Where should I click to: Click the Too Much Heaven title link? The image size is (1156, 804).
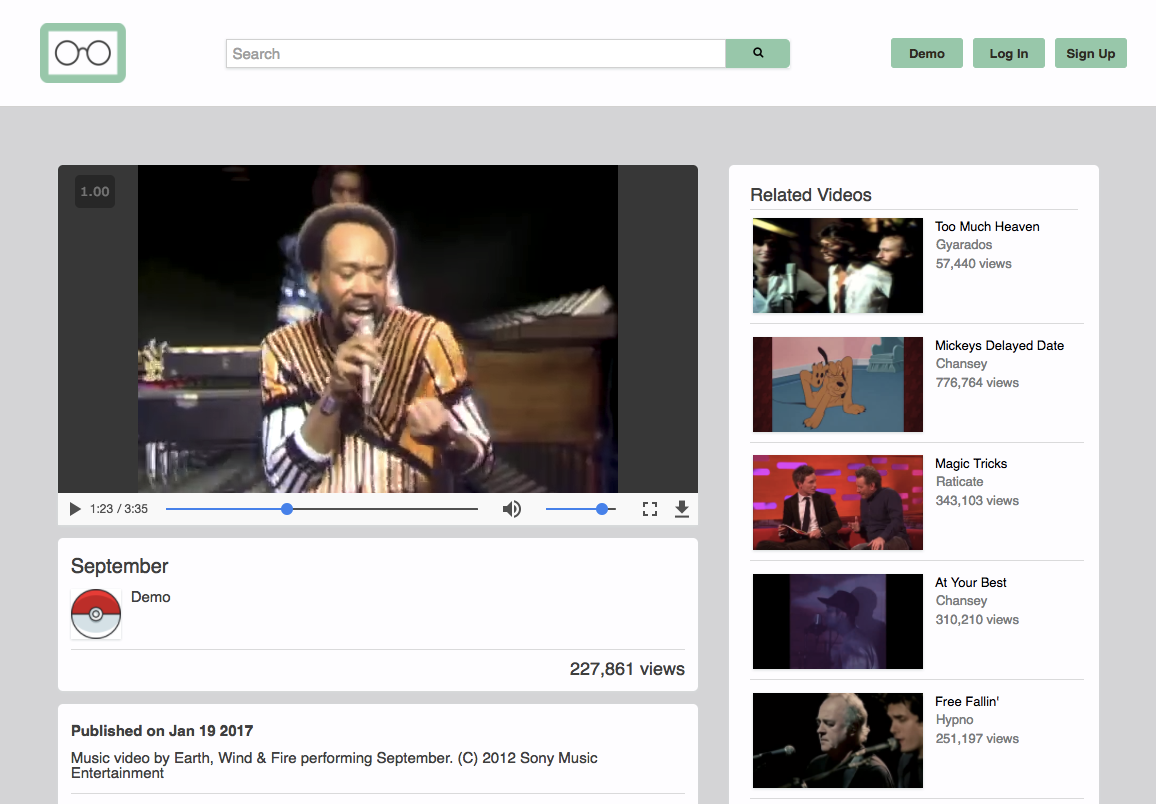[x=987, y=226]
